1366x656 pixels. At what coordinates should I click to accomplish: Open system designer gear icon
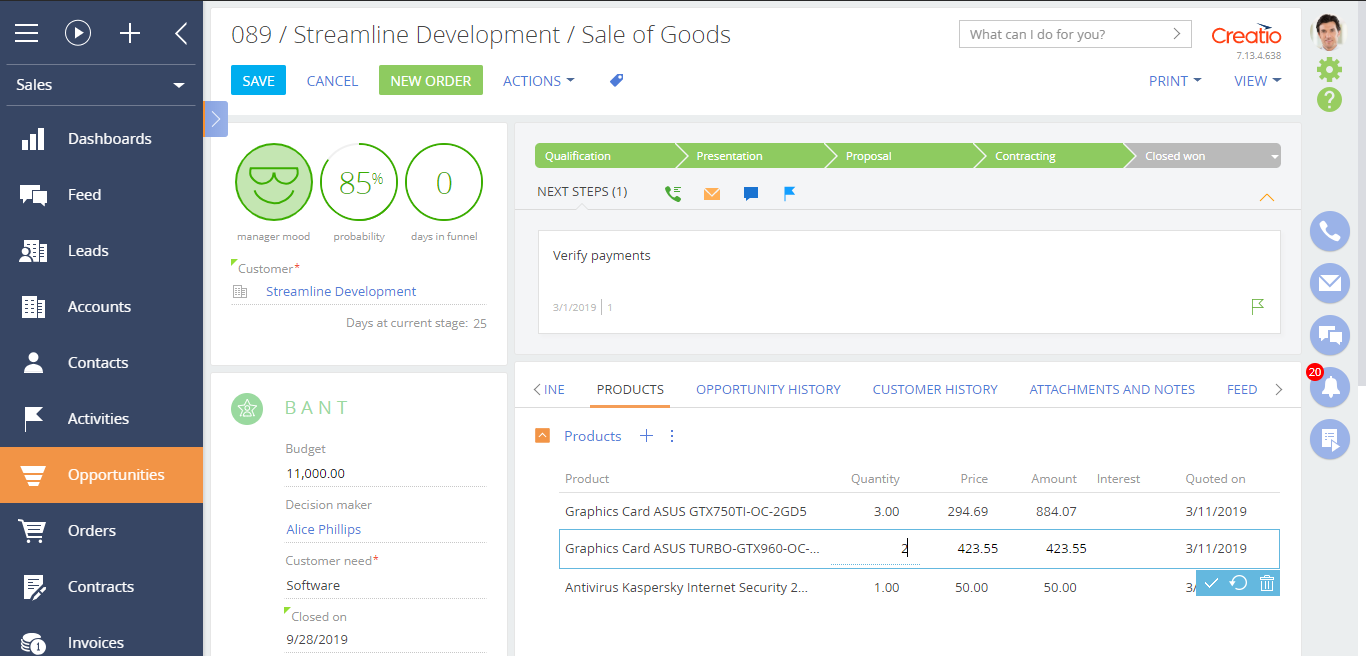(1329, 69)
